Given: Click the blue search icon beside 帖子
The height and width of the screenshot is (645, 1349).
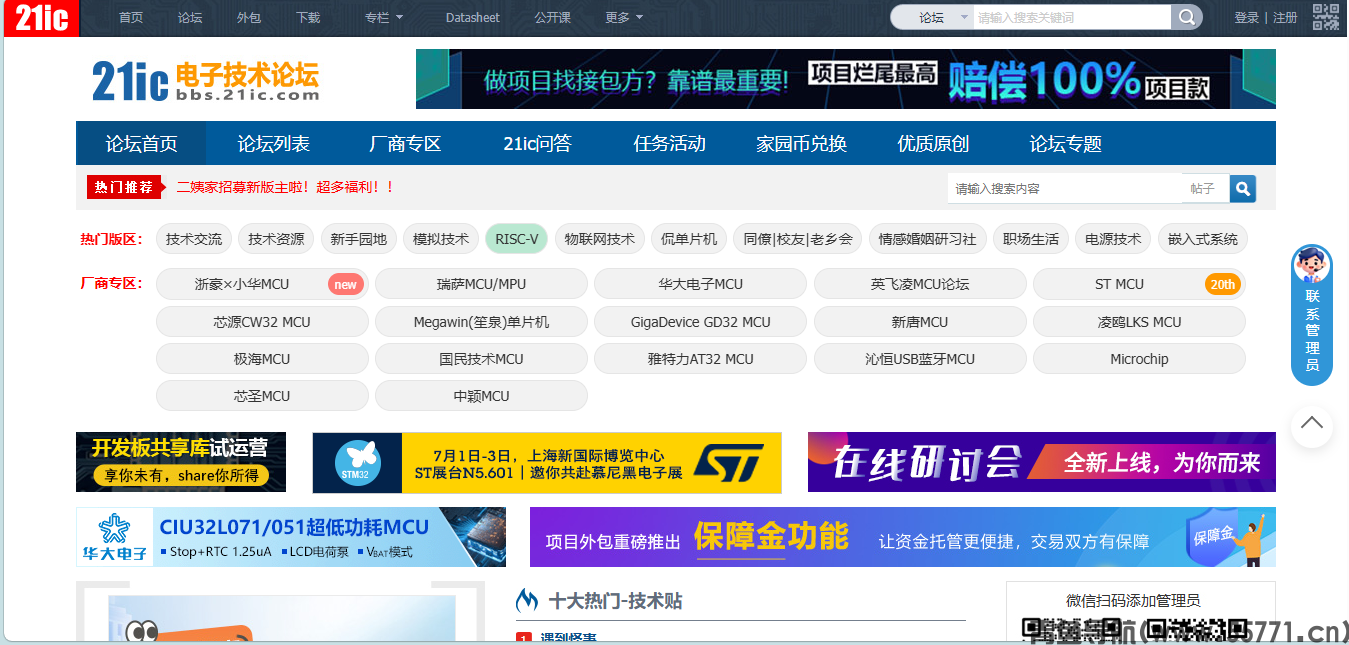Looking at the screenshot, I should coord(1243,188).
